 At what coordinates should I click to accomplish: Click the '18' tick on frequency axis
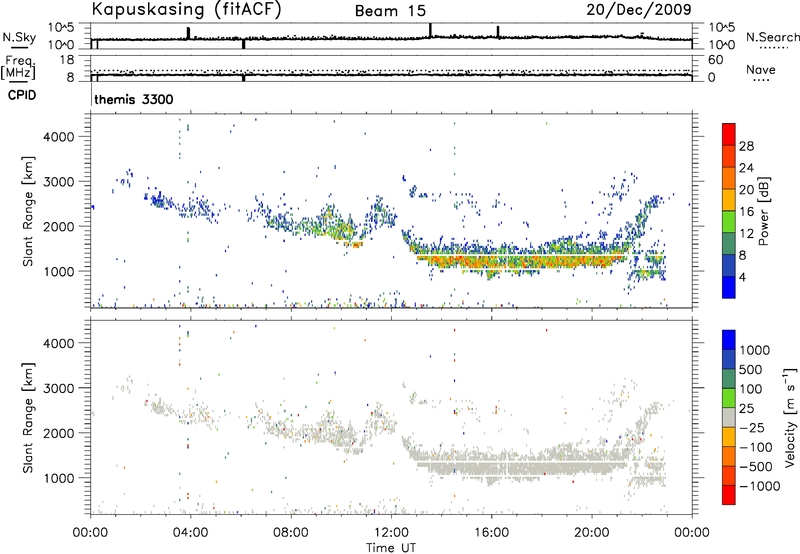(x=67, y=60)
